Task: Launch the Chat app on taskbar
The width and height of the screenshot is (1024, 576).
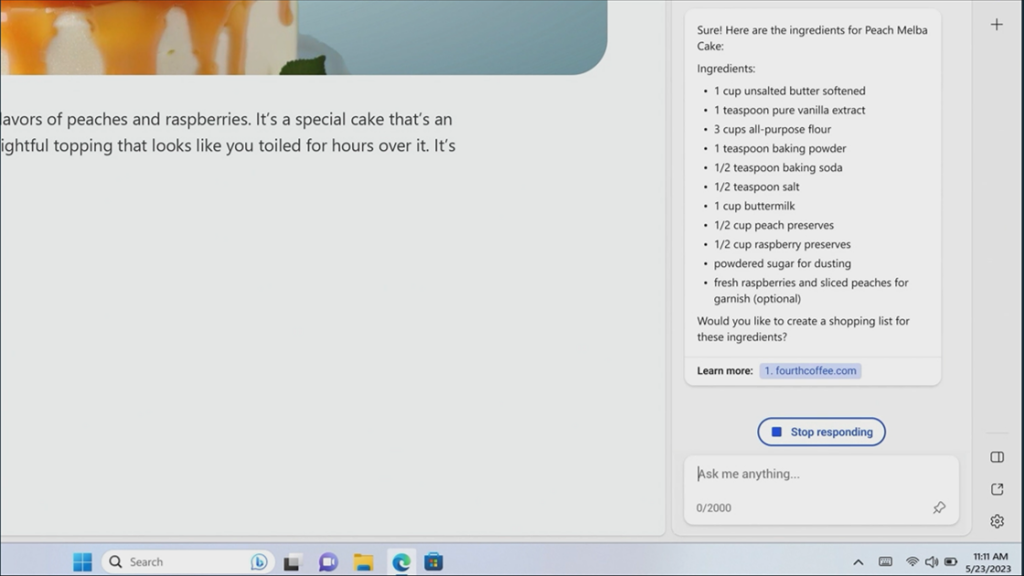Action: pos(328,562)
